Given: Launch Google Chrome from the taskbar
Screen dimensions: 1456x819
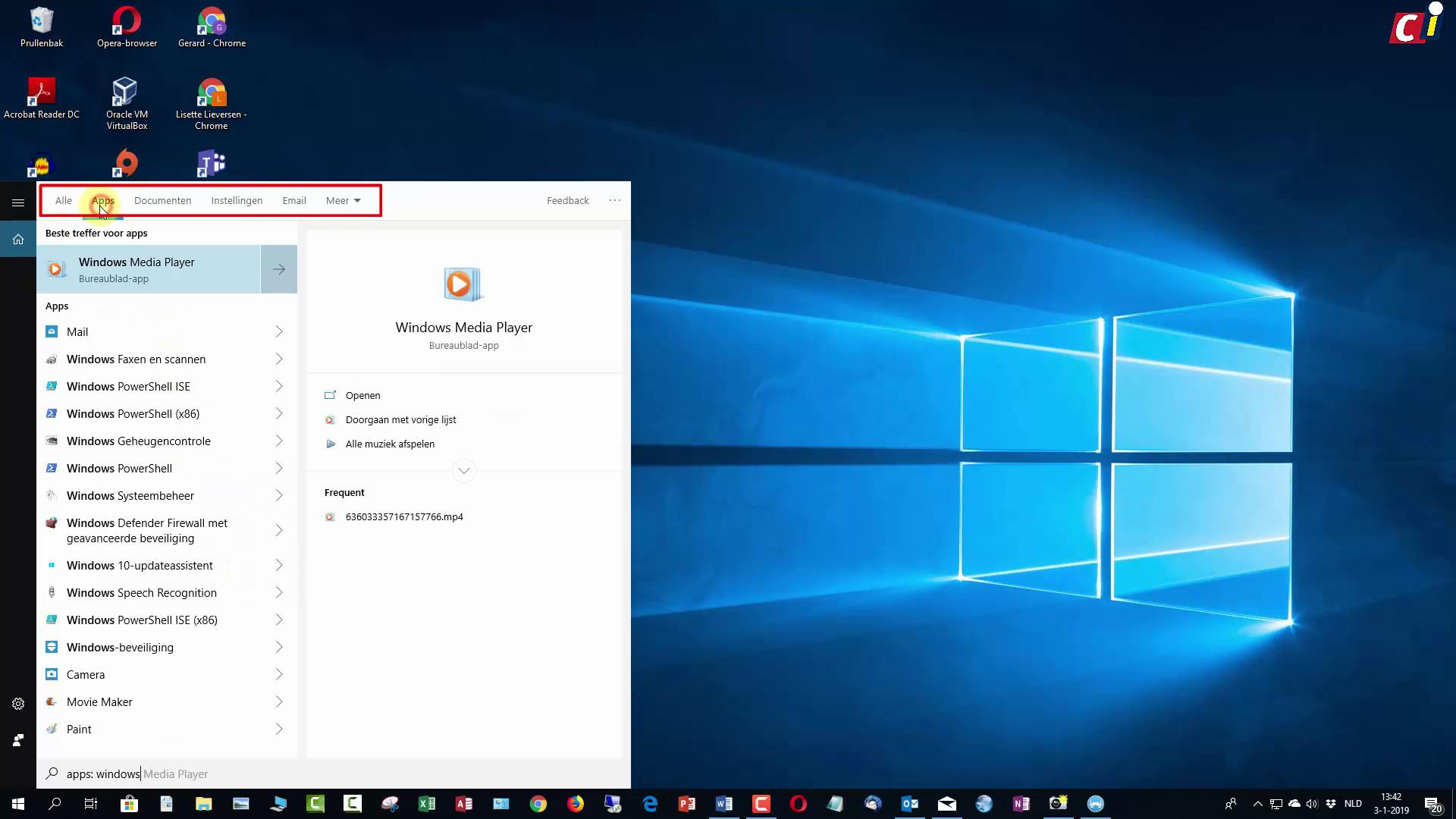Looking at the screenshot, I should tap(538, 804).
